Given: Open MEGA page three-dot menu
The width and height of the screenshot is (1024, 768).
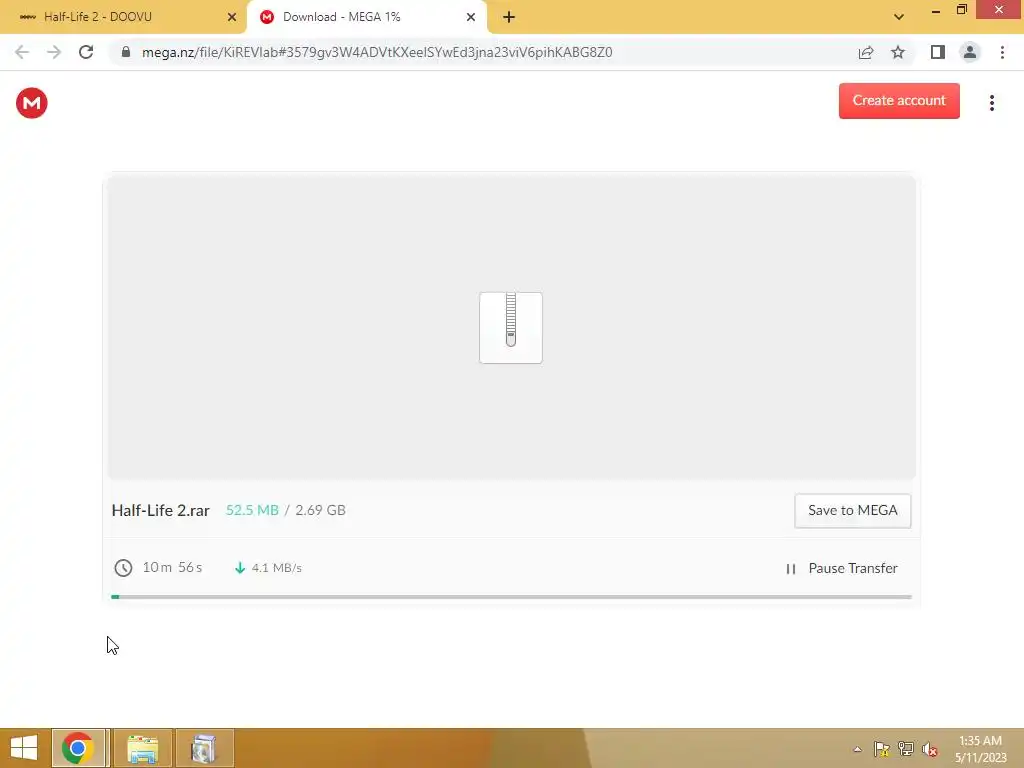Looking at the screenshot, I should click(991, 103).
